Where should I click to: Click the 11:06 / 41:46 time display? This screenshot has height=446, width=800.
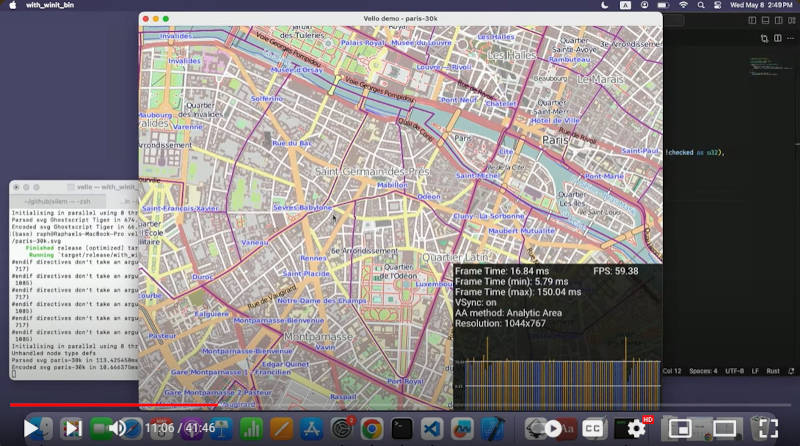pos(180,428)
